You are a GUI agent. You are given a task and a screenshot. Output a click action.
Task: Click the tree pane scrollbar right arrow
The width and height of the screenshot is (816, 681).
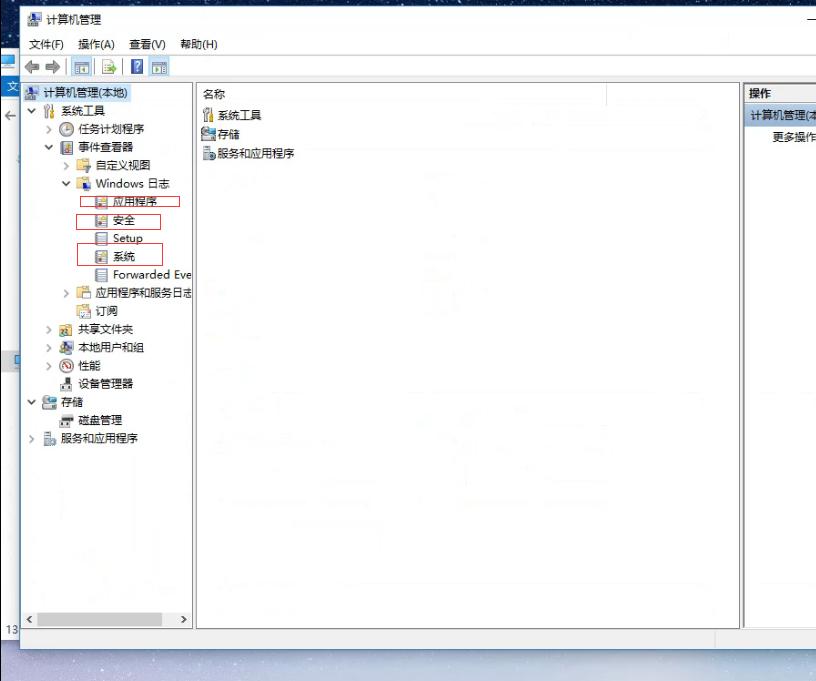183,619
